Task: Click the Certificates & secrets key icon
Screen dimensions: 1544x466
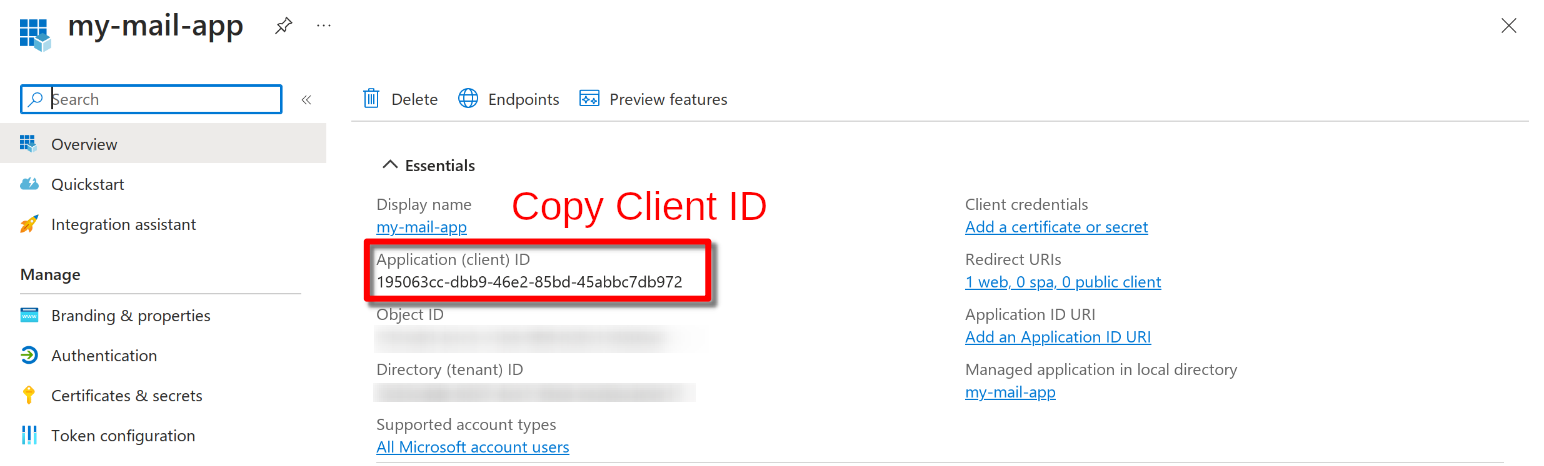Action: click(x=30, y=396)
